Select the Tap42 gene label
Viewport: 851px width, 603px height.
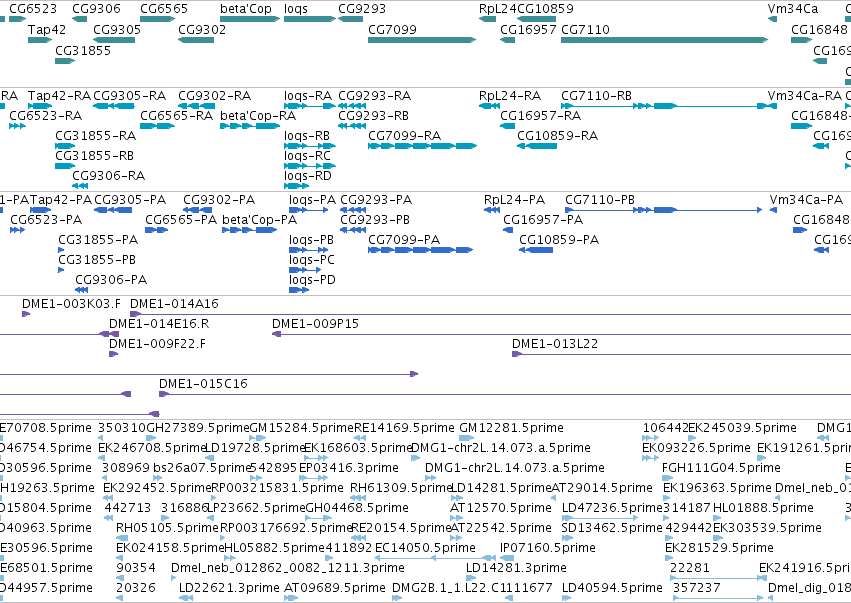tap(47, 29)
